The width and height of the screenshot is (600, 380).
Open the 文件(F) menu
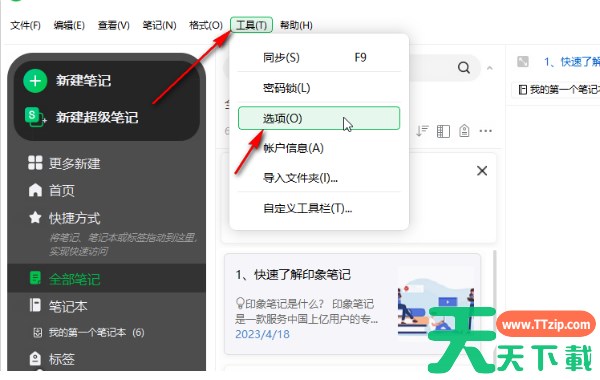[25, 25]
